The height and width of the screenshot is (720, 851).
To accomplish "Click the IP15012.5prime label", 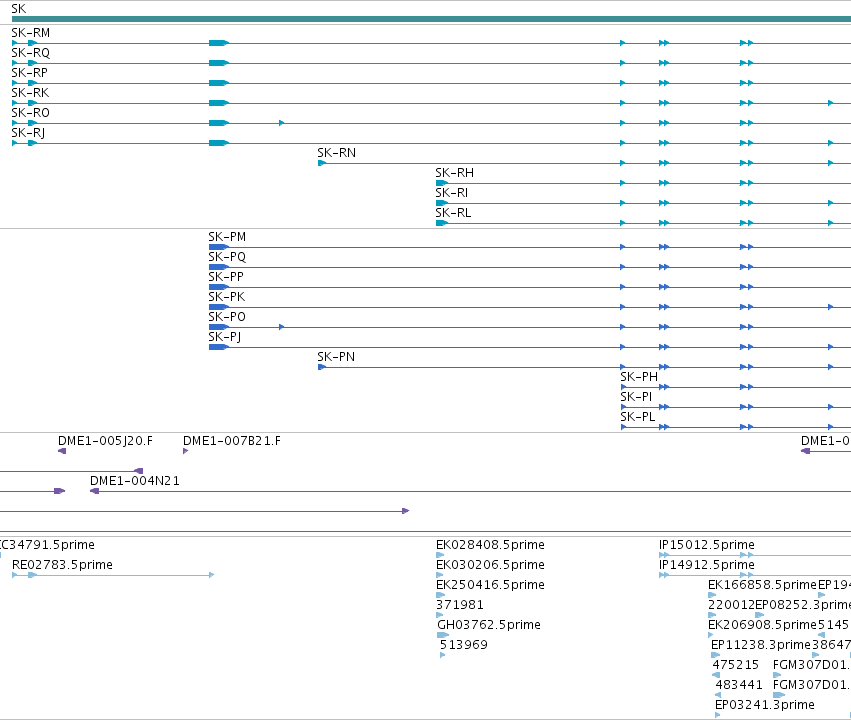I will (707, 545).
